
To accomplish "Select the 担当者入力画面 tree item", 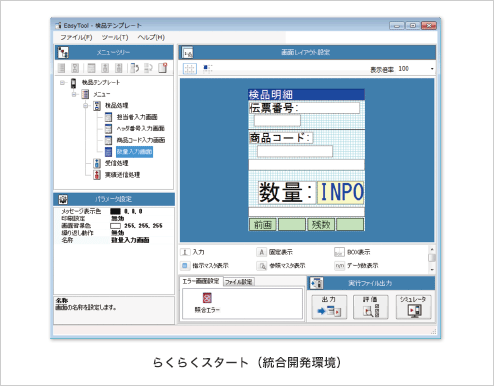I will pyautogui.click(x=137, y=117).
